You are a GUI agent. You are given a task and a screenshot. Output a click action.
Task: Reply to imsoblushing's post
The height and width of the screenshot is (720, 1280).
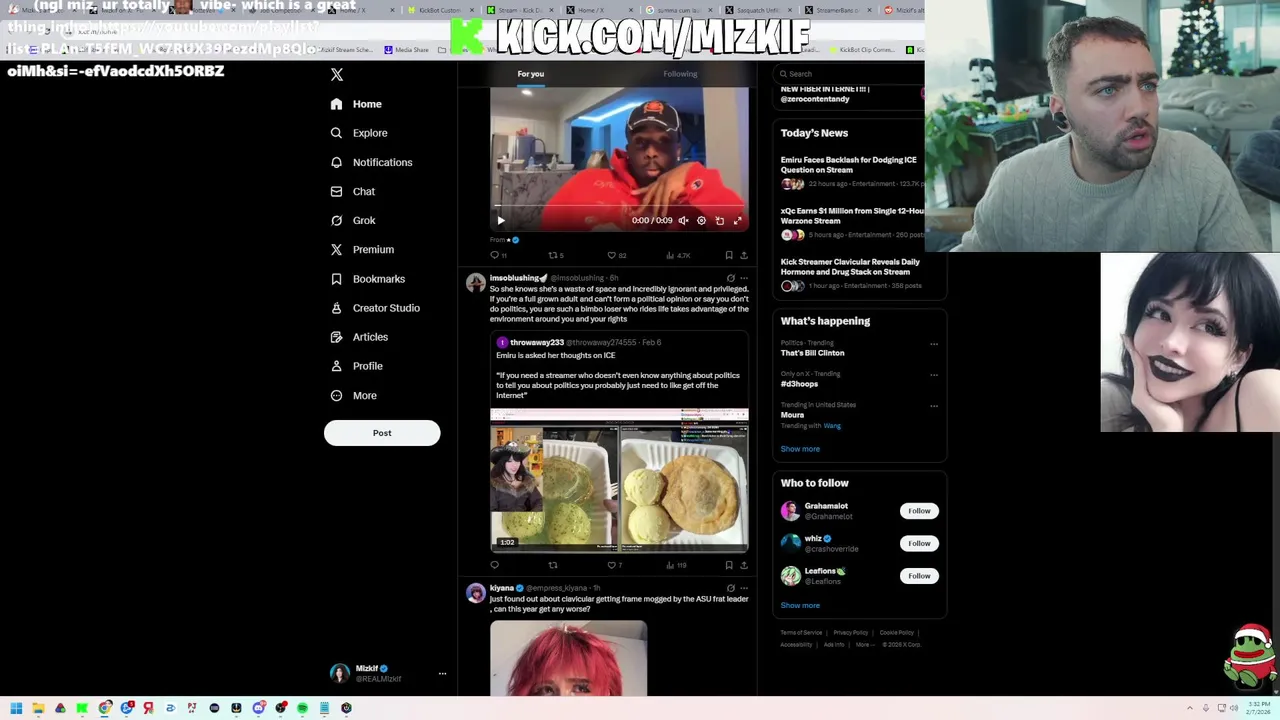coord(494,565)
